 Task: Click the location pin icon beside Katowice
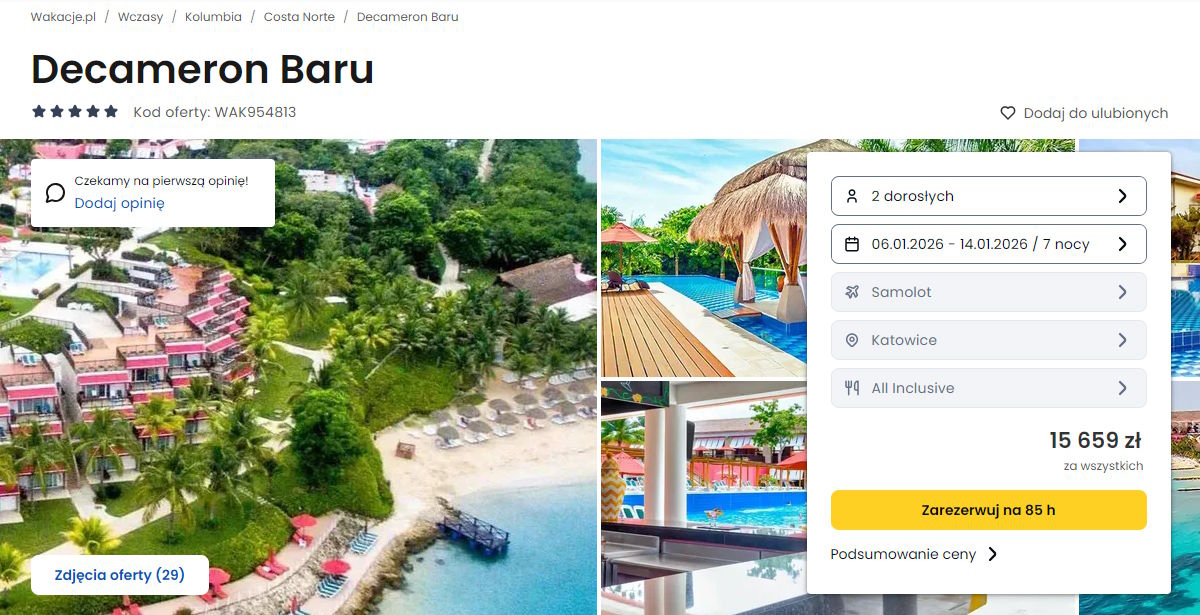(x=852, y=340)
